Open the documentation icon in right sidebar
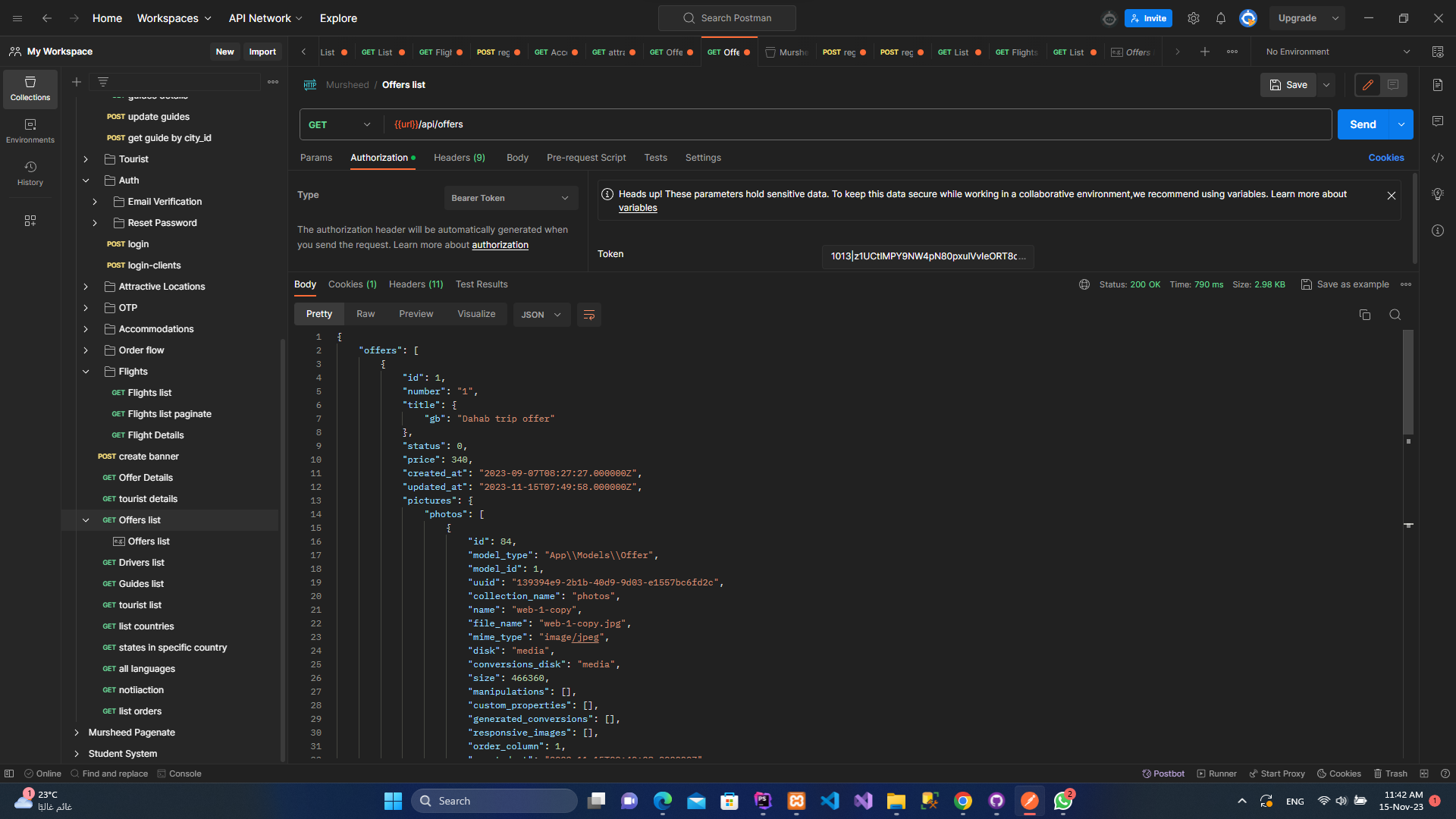Image resolution: width=1456 pixels, height=819 pixels. (x=1438, y=85)
